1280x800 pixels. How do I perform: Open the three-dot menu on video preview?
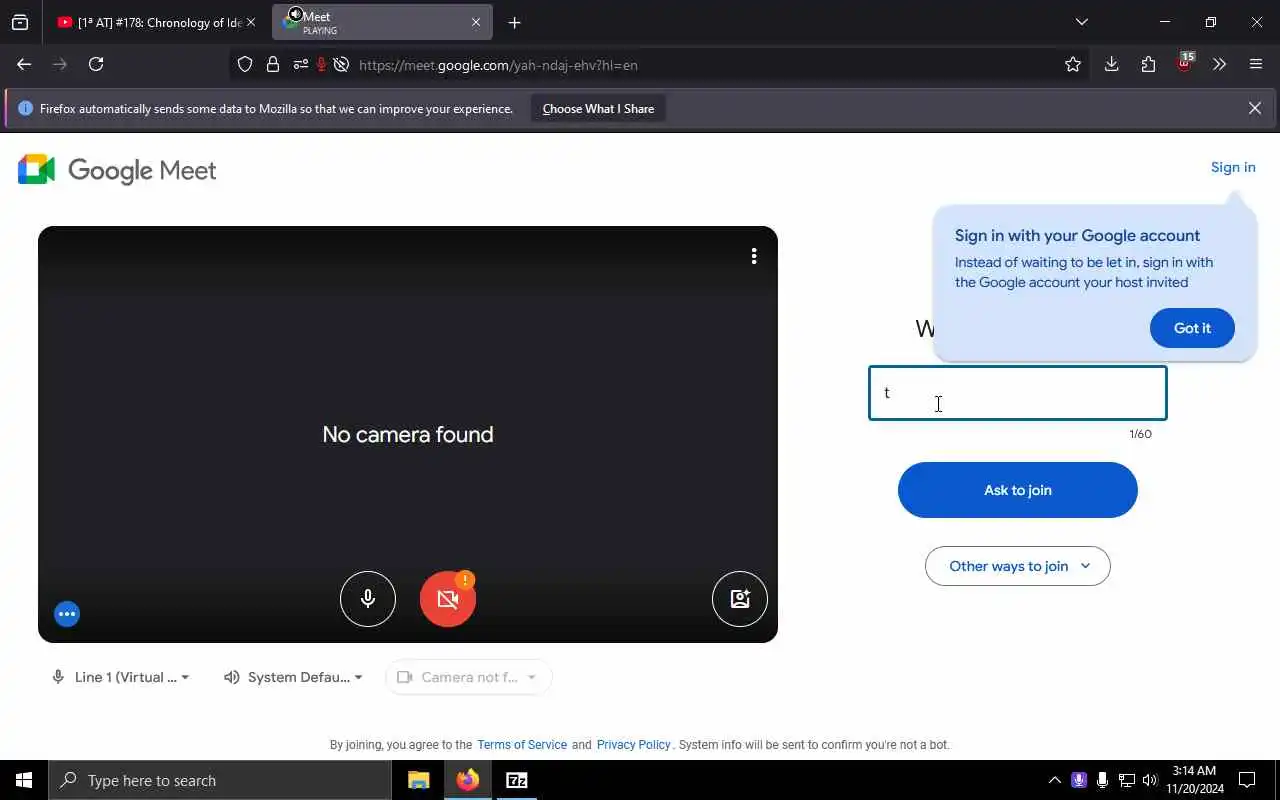pos(754,256)
